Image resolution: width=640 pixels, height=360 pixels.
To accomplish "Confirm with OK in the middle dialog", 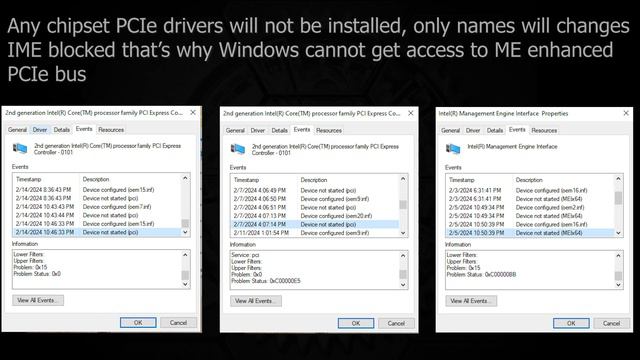I will tap(356, 323).
